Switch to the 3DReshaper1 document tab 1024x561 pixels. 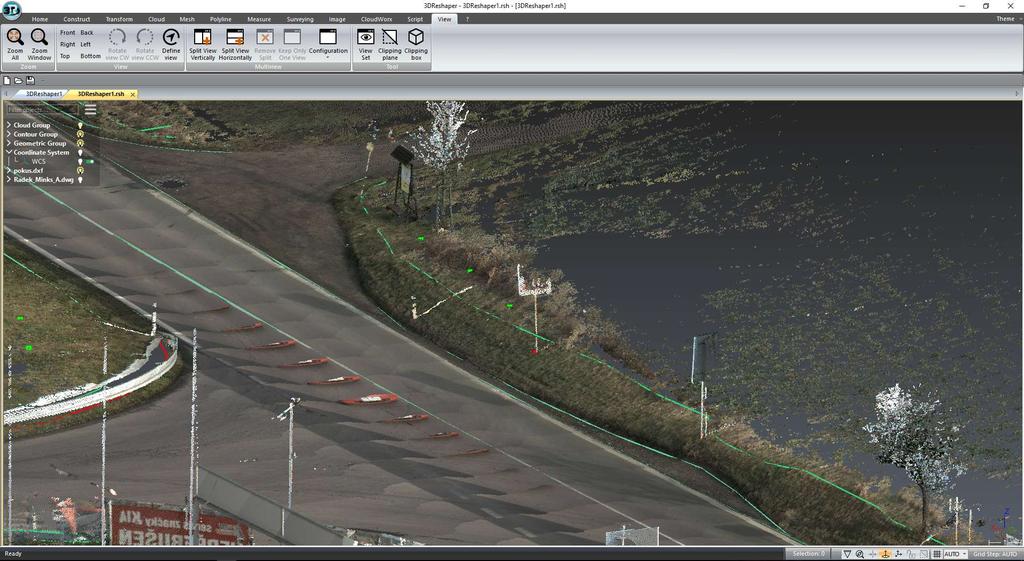(44, 94)
